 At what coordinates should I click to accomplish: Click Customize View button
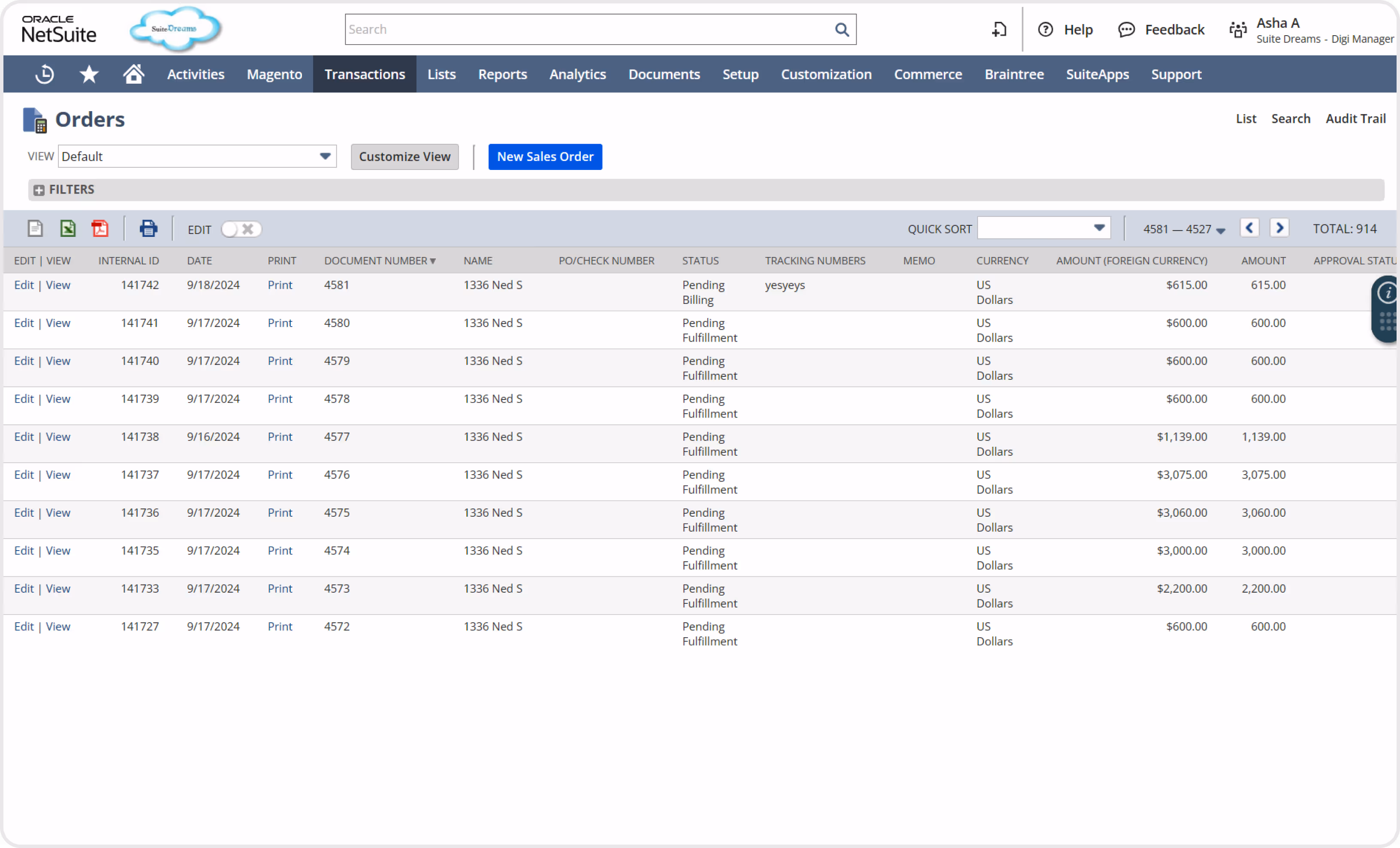[x=404, y=157]
